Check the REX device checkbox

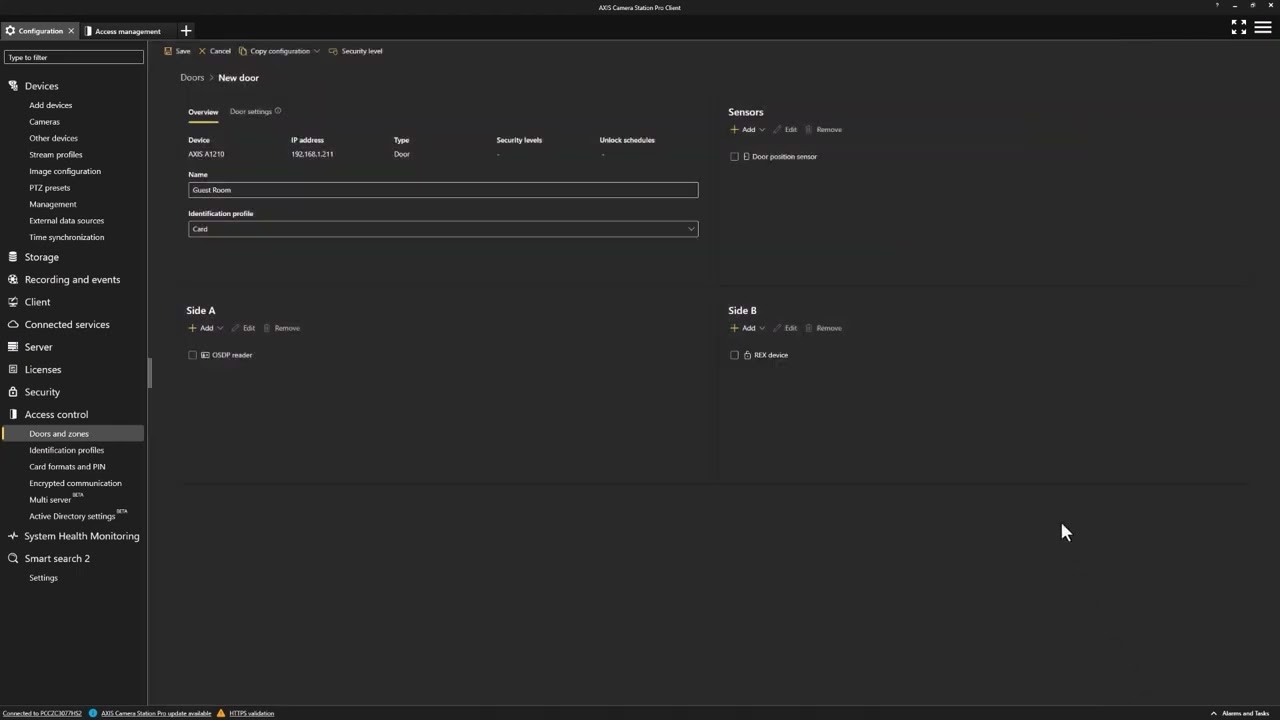[735, 355]
